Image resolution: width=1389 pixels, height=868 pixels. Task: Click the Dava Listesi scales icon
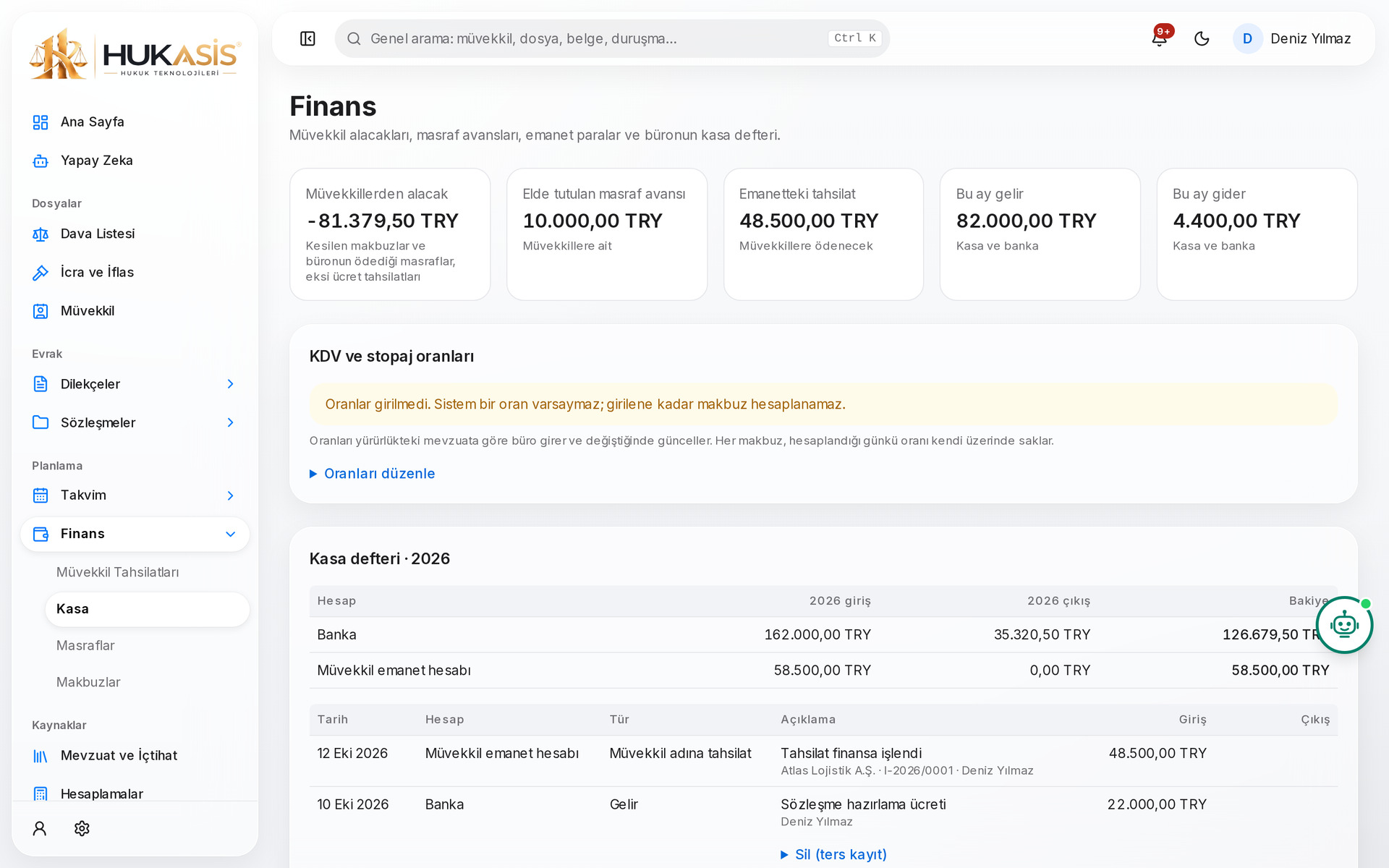click(41, 234)
